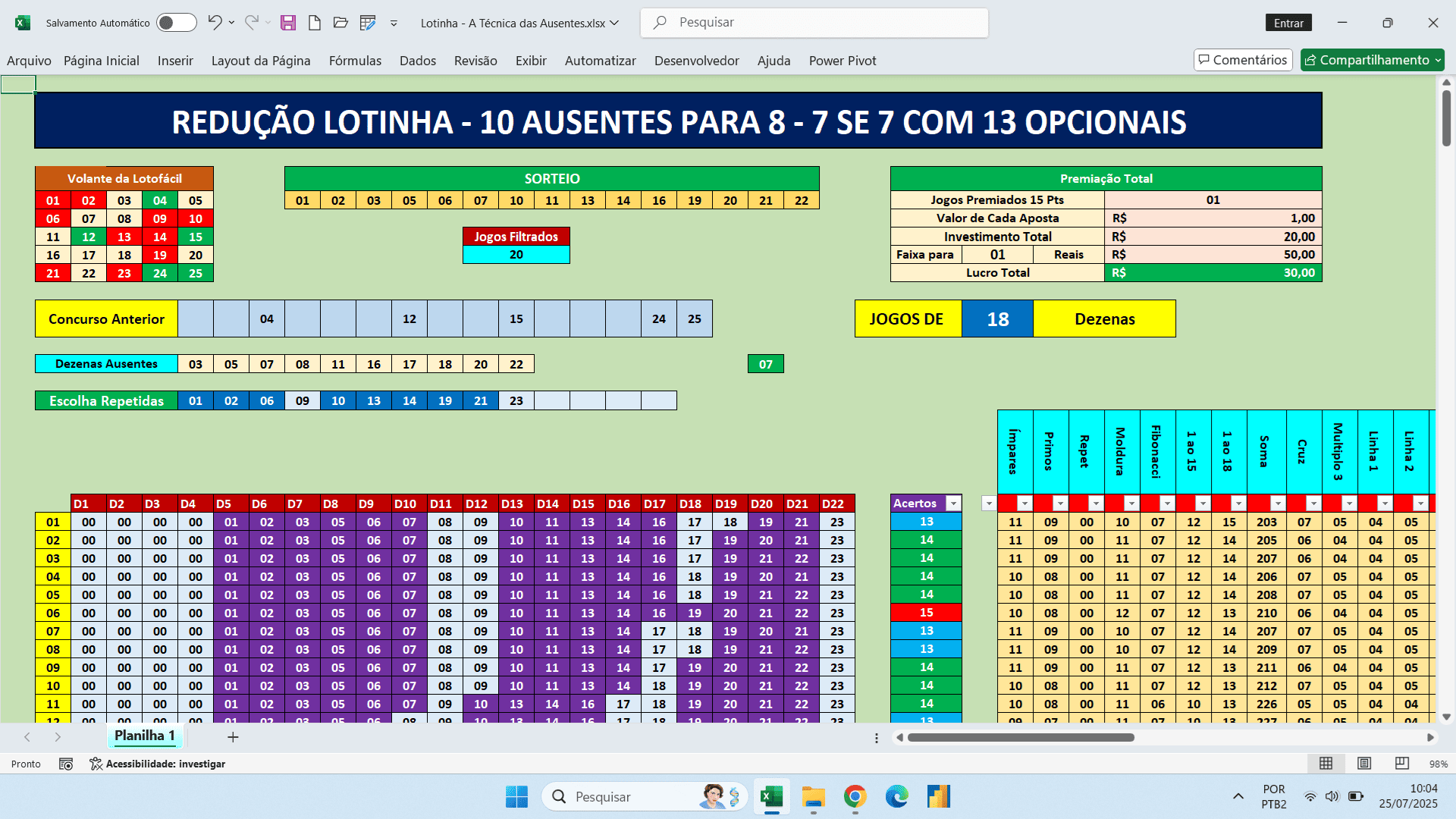Open the Power Pivot tab
The image size is (1456, 819).
pyautogui.click(x=842, y=61)
